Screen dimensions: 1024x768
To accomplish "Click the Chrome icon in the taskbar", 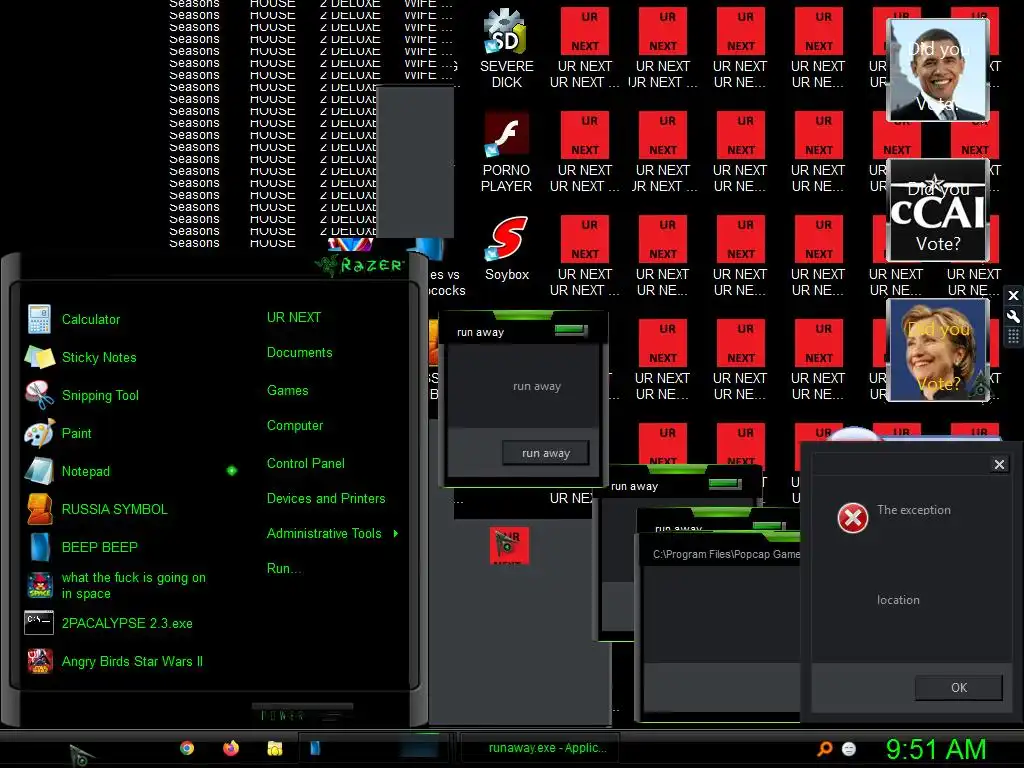I will (187, 748).
